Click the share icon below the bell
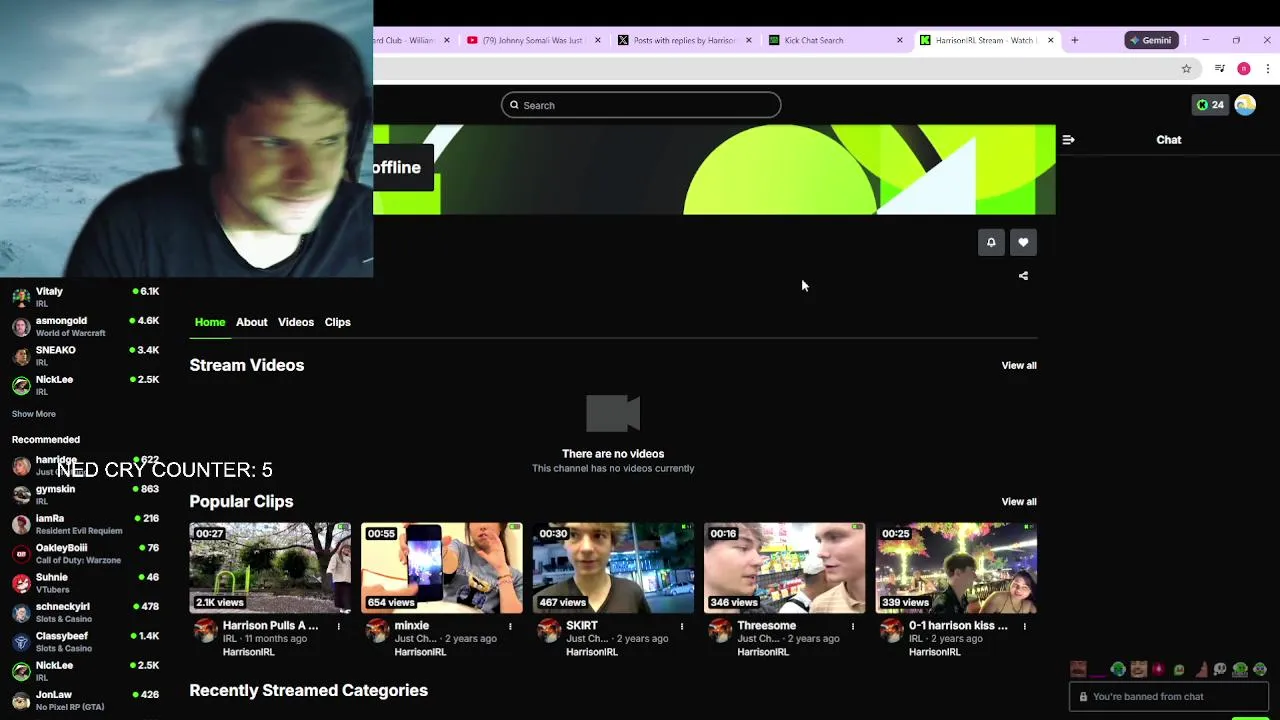This screenshot has width=1280, height=720. (1023, 276)
